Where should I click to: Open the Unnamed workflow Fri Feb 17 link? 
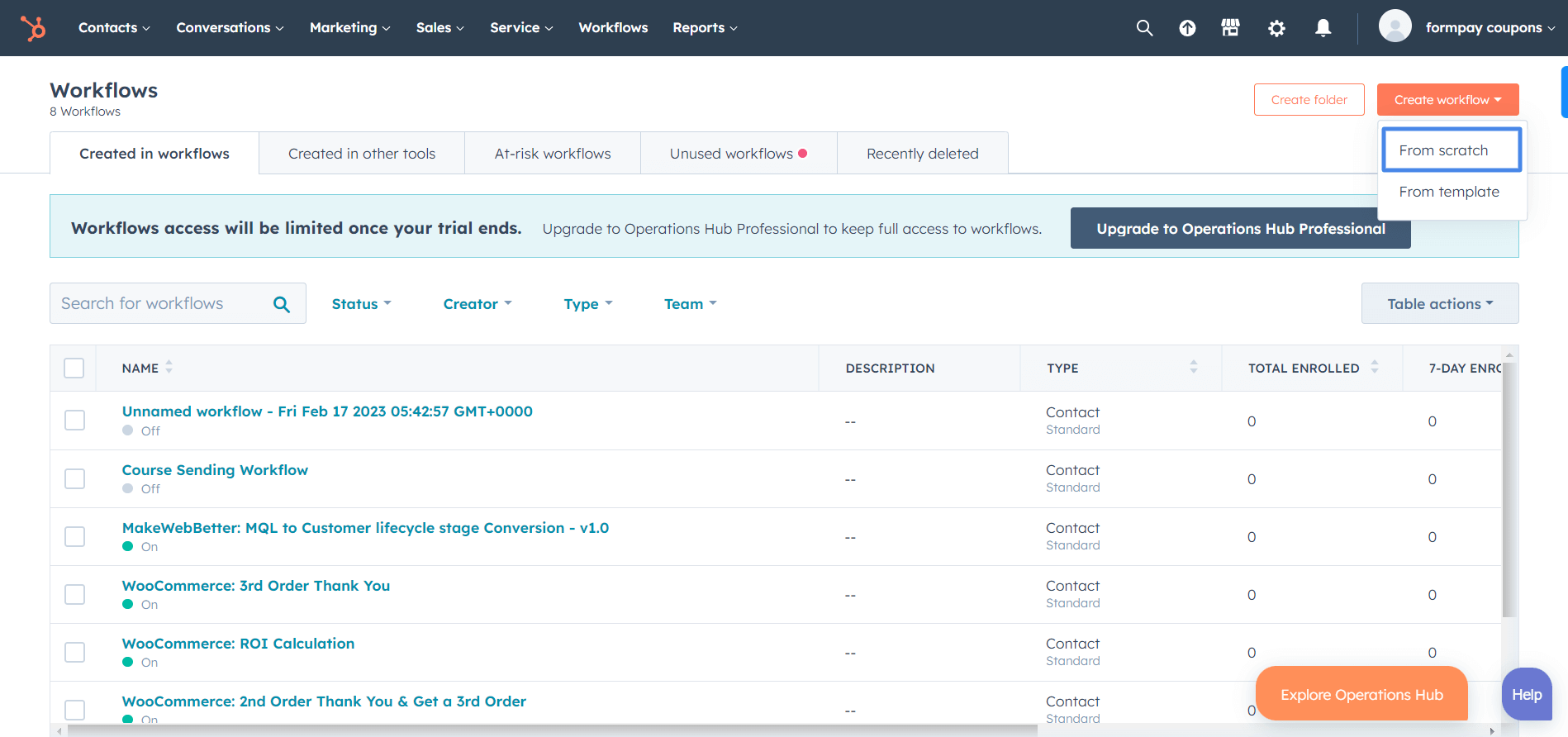click(x=327, y=411)
